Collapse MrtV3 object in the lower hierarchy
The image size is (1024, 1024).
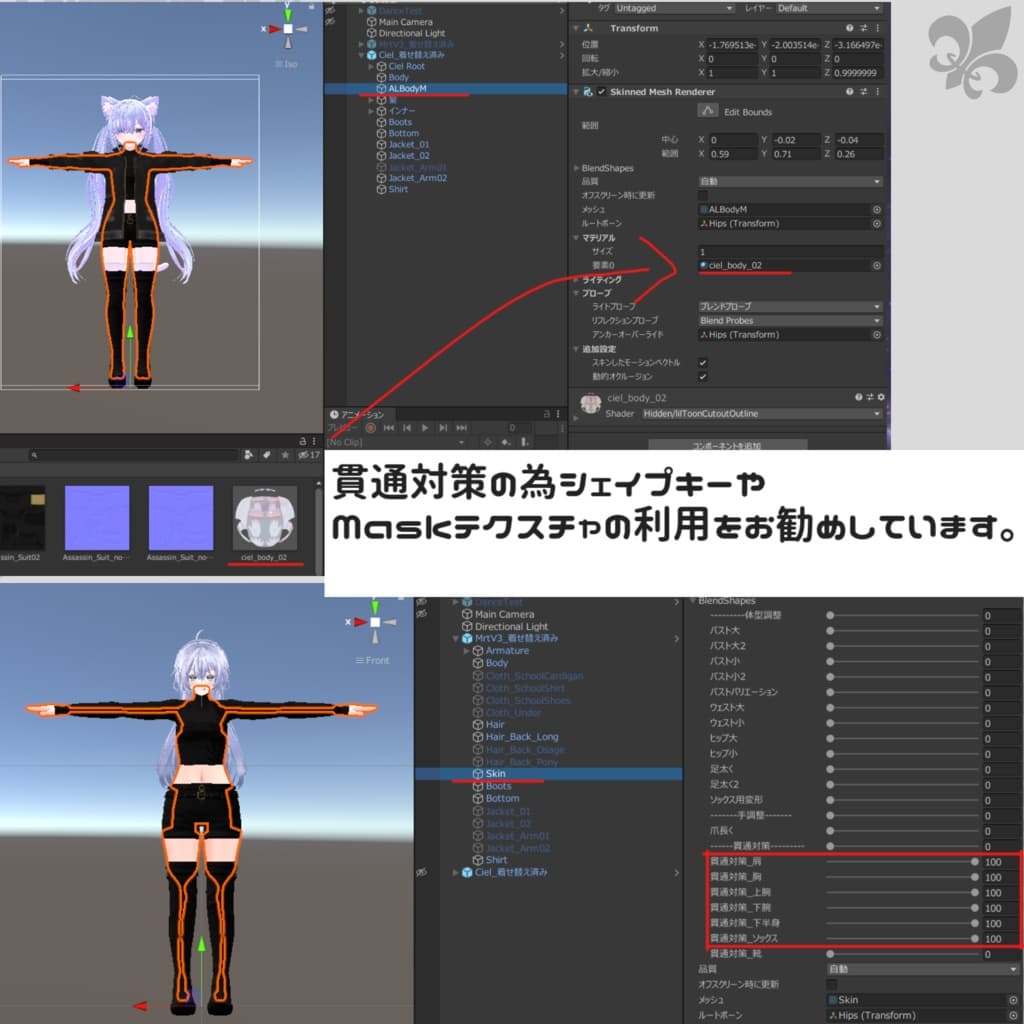tap(456, 639)
